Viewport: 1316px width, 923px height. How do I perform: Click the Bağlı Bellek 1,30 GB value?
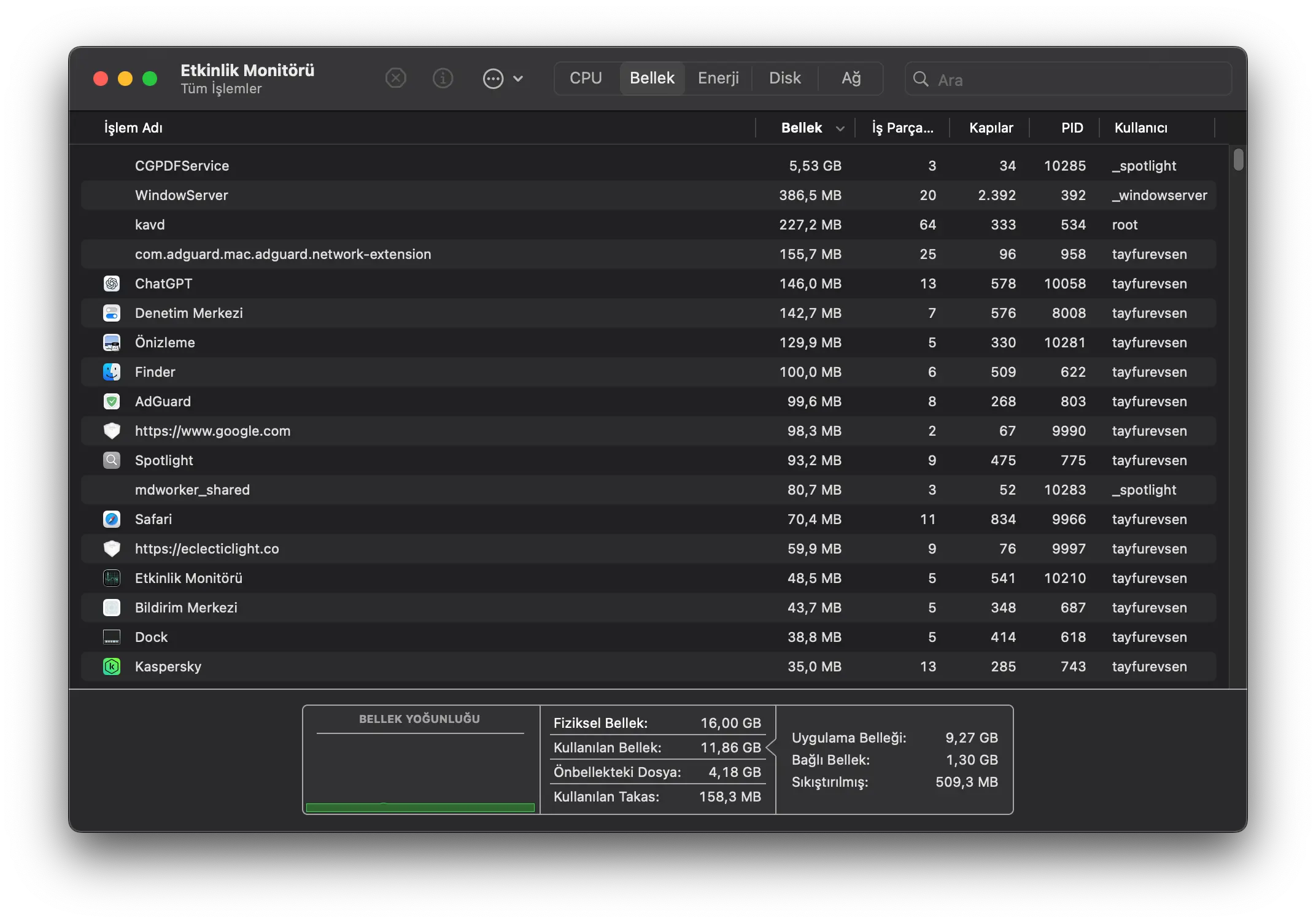click(972, 760)
